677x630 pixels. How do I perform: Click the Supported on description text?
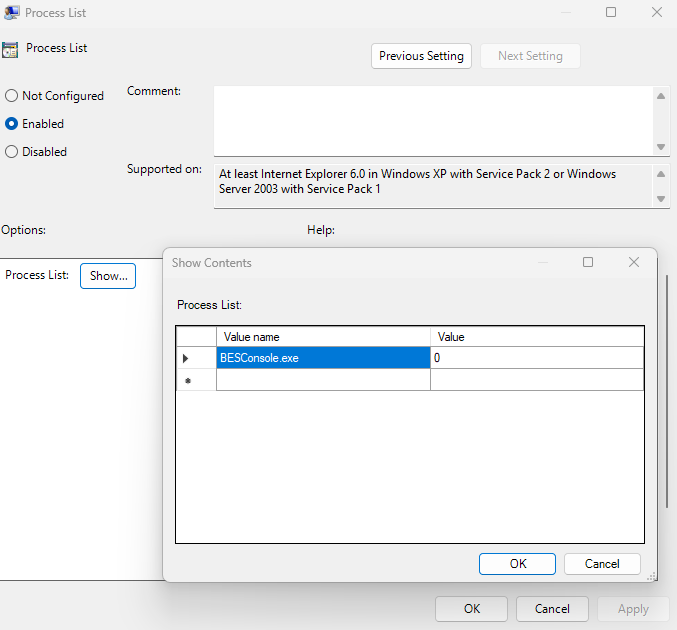[417, 181]
